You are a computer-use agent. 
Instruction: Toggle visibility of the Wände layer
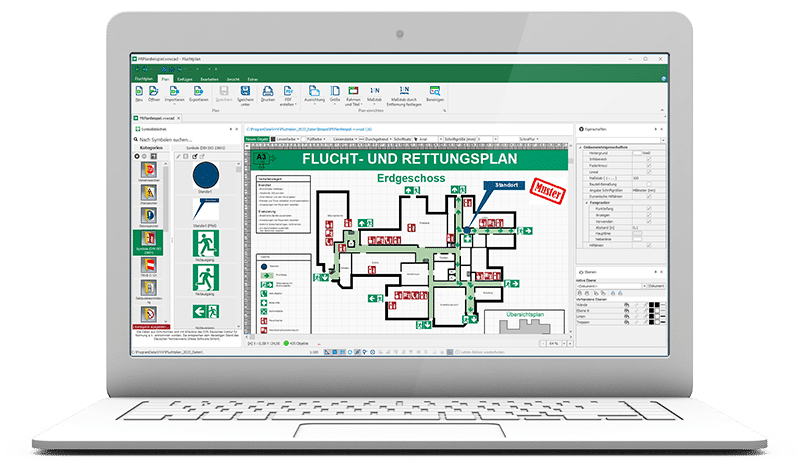(627, 303)
